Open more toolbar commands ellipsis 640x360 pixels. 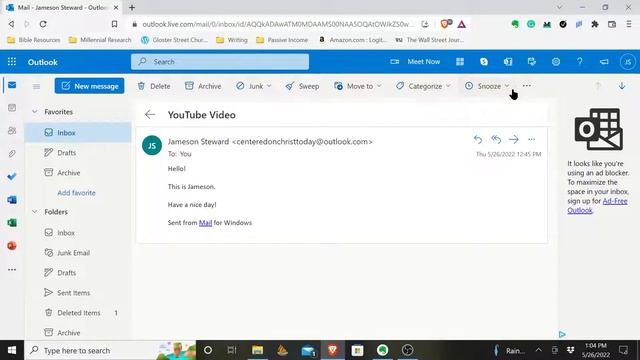click(x=527, y=86)
